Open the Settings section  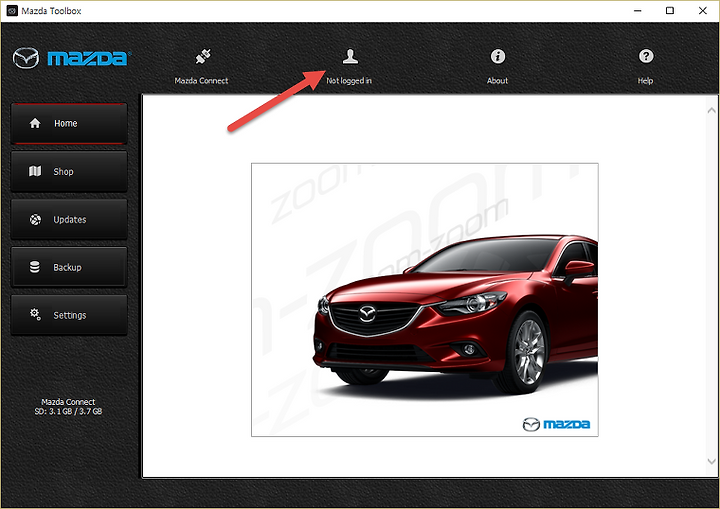(69, 315)
